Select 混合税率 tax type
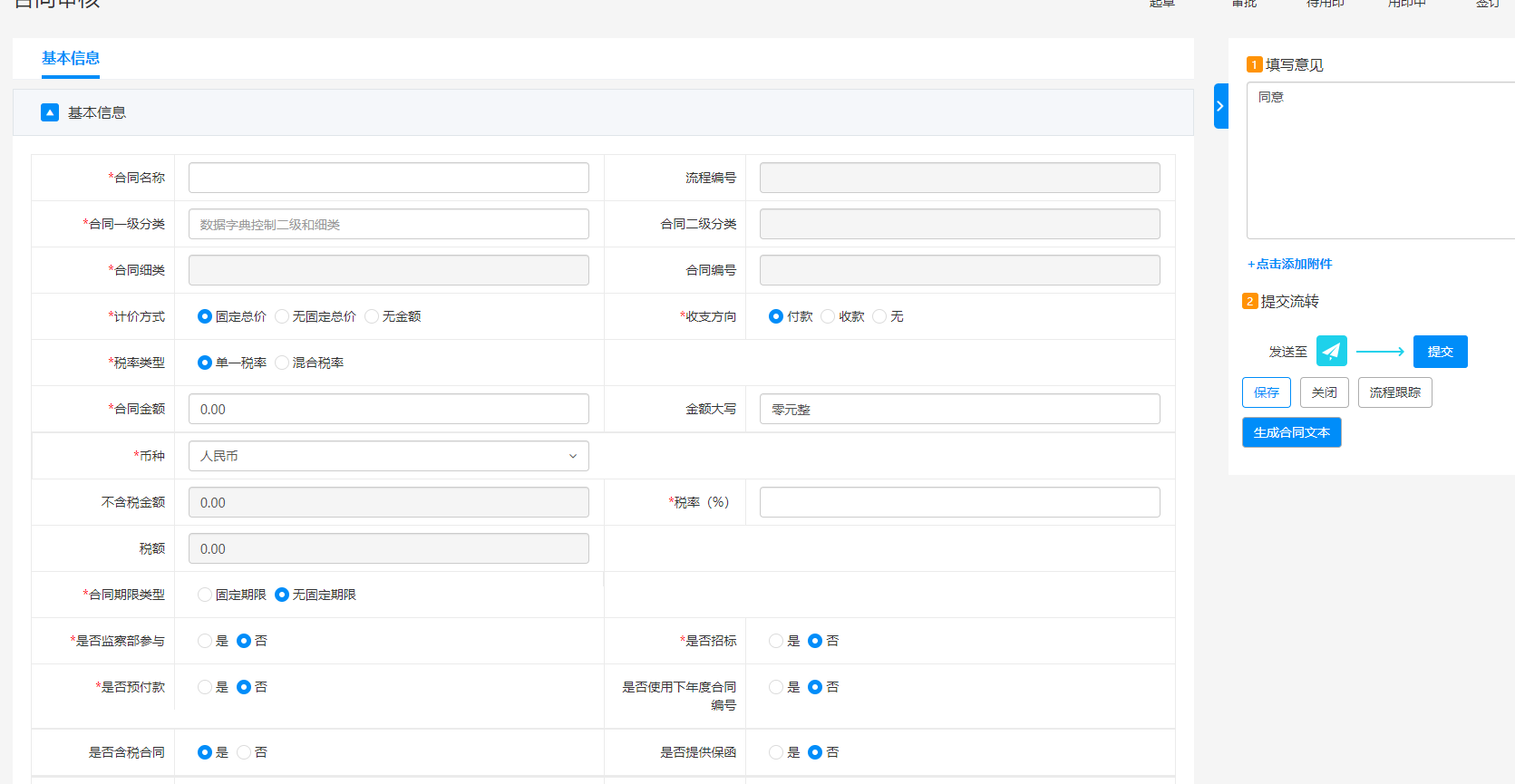The width and height of the screenshot is (1515, 784). pyautogui.click(x=282, y=363)
